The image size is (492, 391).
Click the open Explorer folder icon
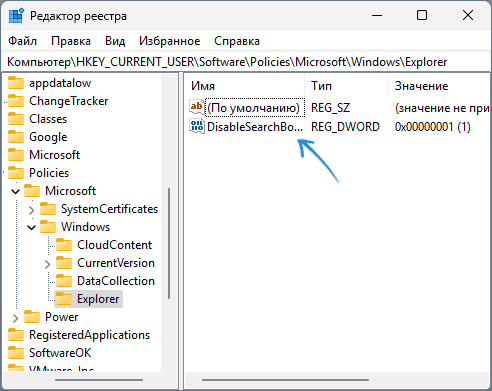[64, 299]
